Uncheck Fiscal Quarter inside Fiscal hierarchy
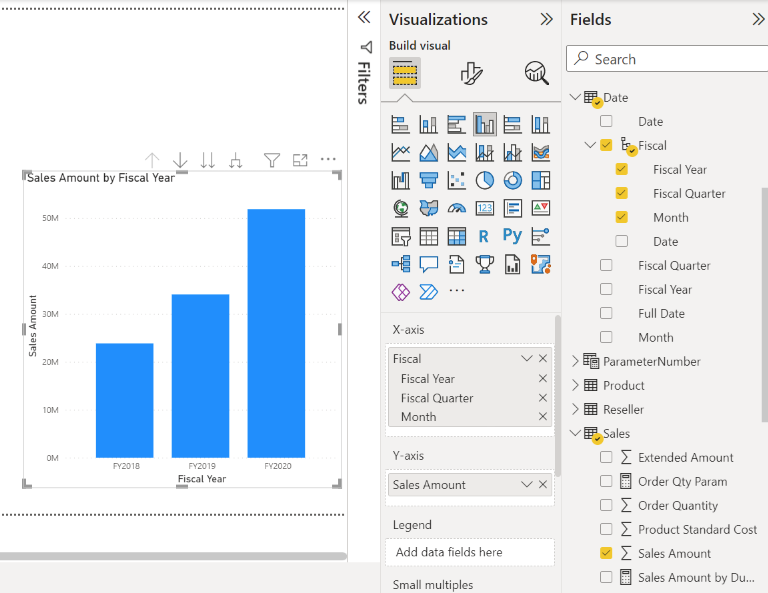This screenshot has height=593, width=768. [622, 193]
